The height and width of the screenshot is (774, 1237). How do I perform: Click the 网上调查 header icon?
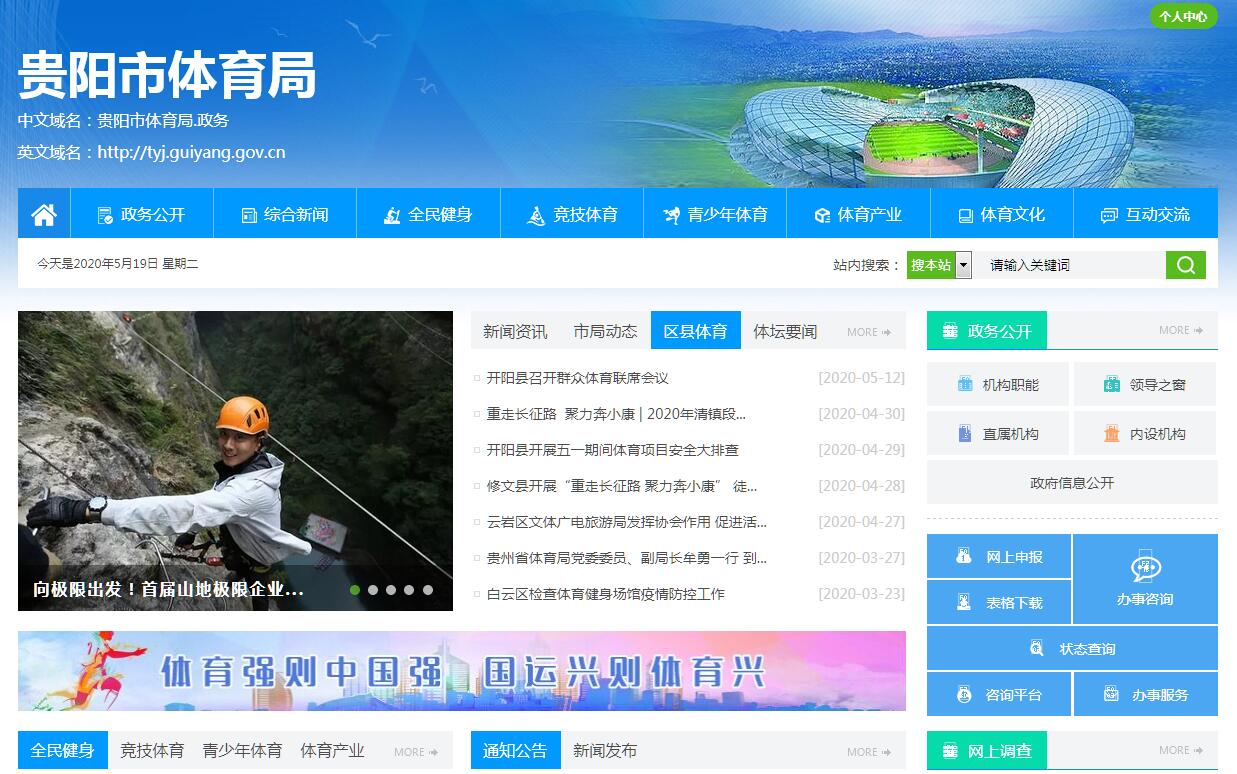point(950,751)
